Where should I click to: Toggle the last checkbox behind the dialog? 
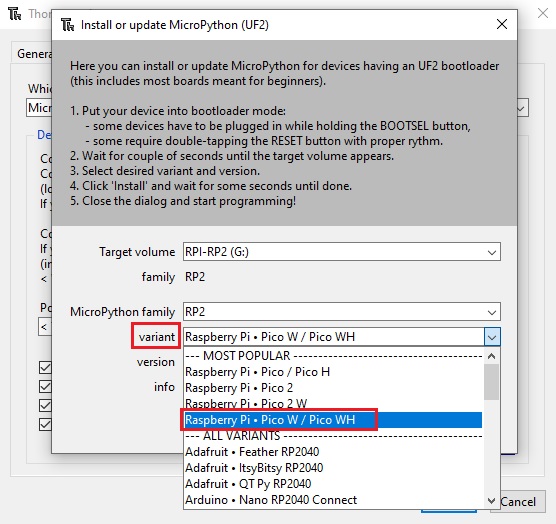coord(45,424)
